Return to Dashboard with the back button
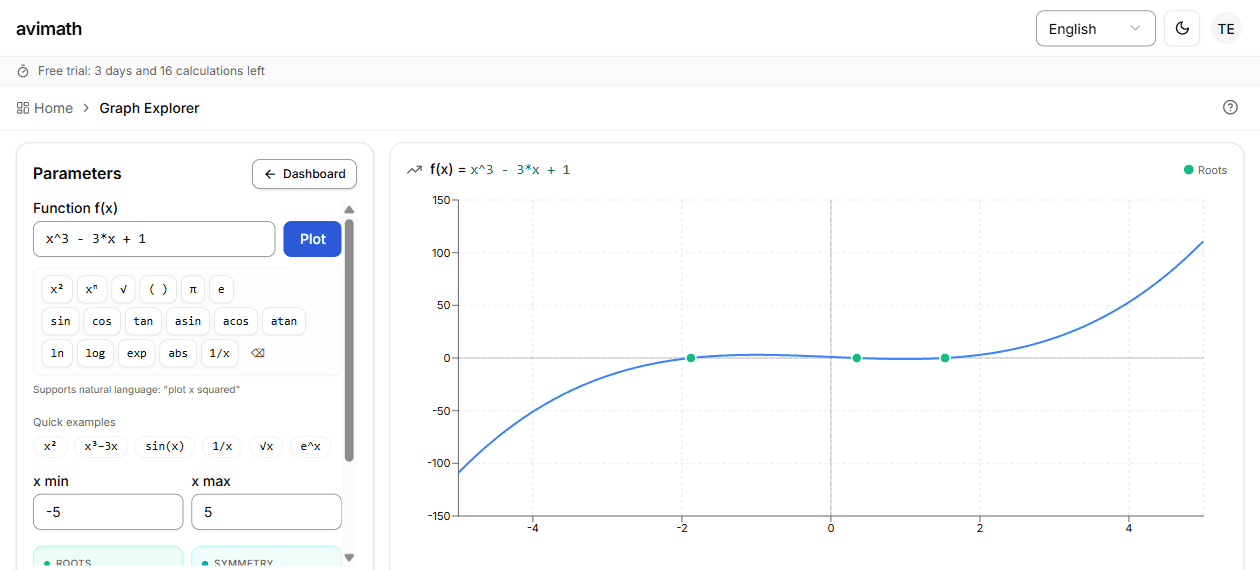Image resolution: width=1260 pixels, height=570 pixels. 304,174
